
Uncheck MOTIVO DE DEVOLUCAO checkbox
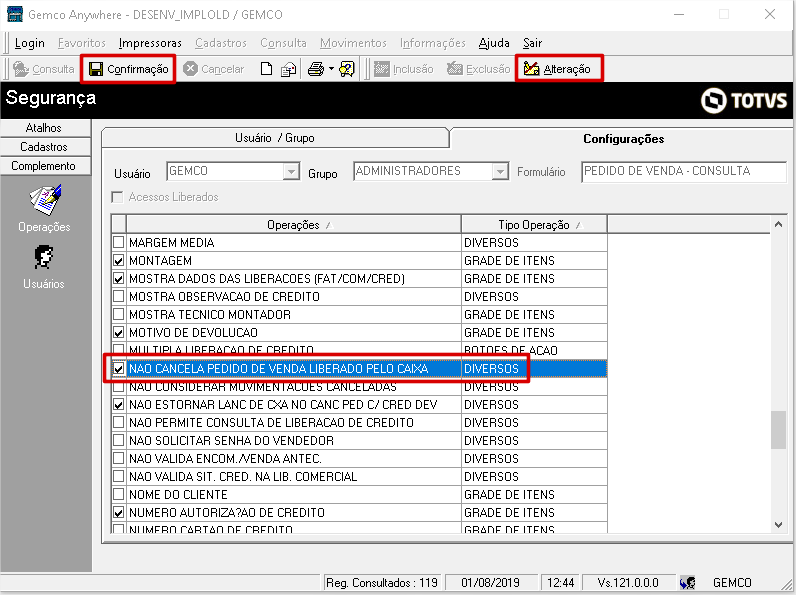[118, 332]
